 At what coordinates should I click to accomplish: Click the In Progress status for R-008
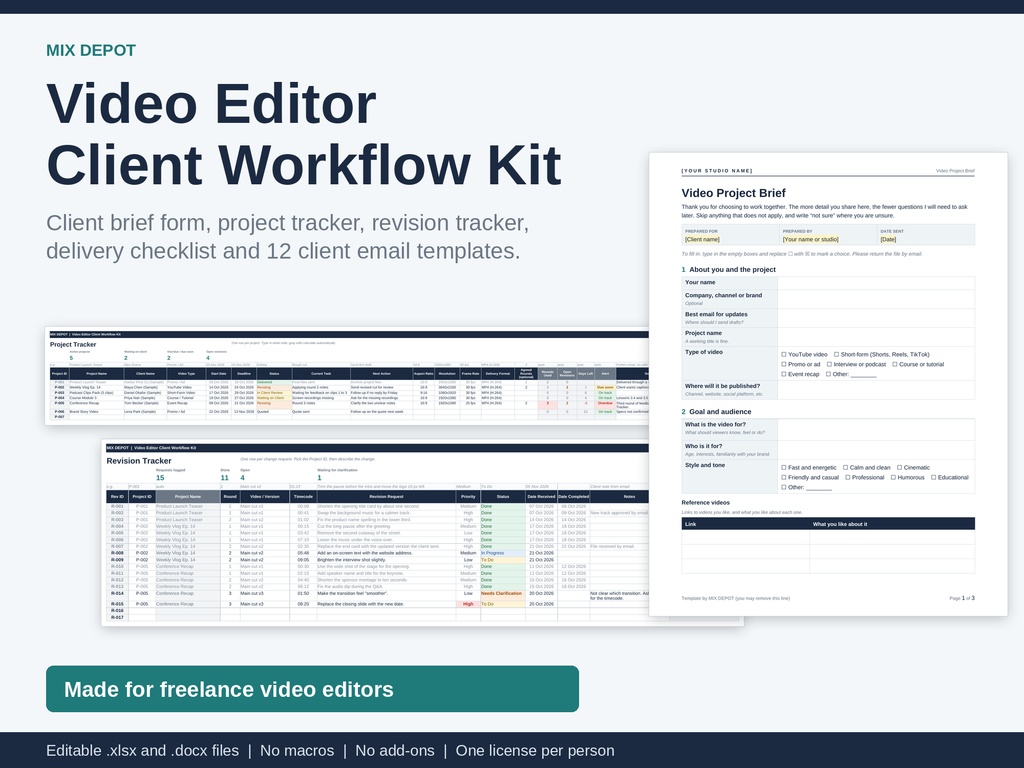coord(502,553)
